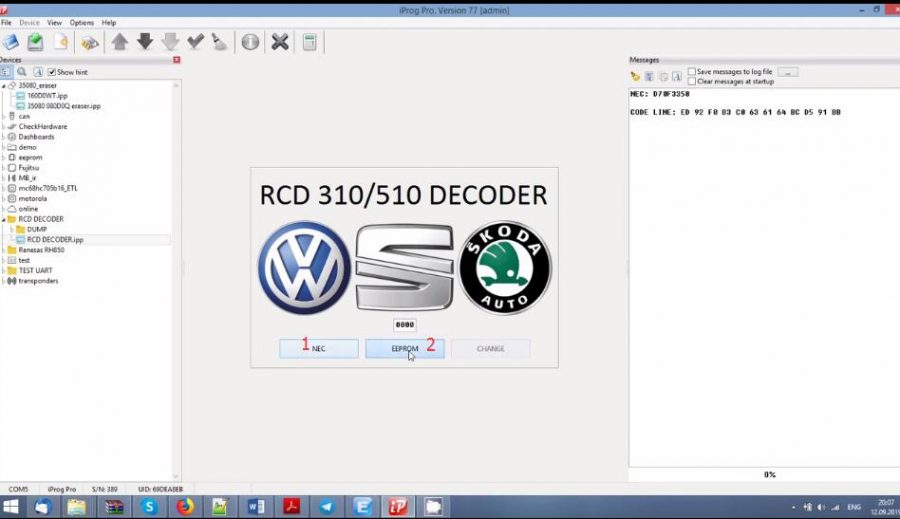Expand the eeprom tree node

click(x=3, y=157)
